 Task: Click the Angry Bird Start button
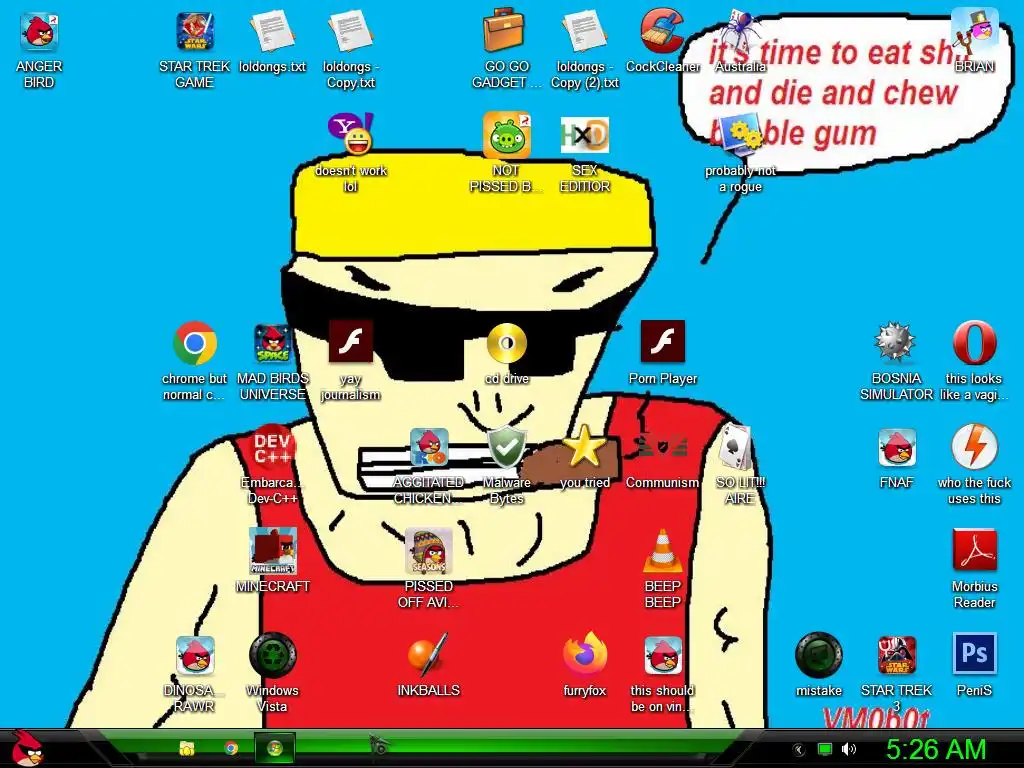(x=27, y=748)
